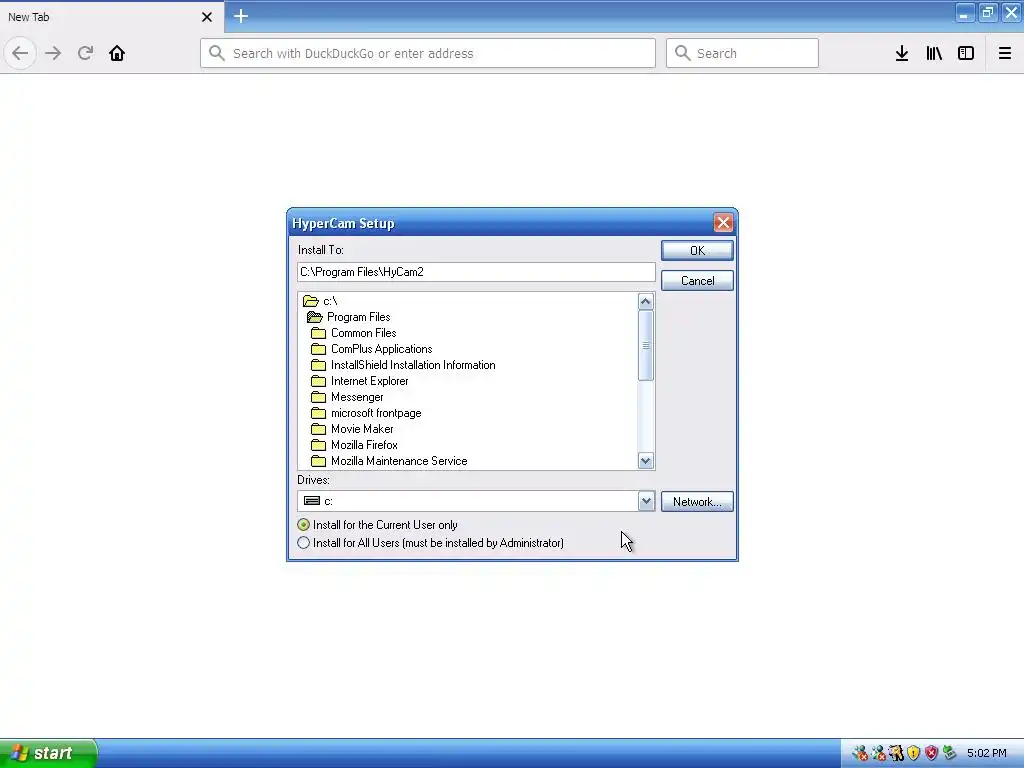Viewport: 1024px width, 768px height.
Task: Click the Rocky horse tray icon
Action: [896, 754]
